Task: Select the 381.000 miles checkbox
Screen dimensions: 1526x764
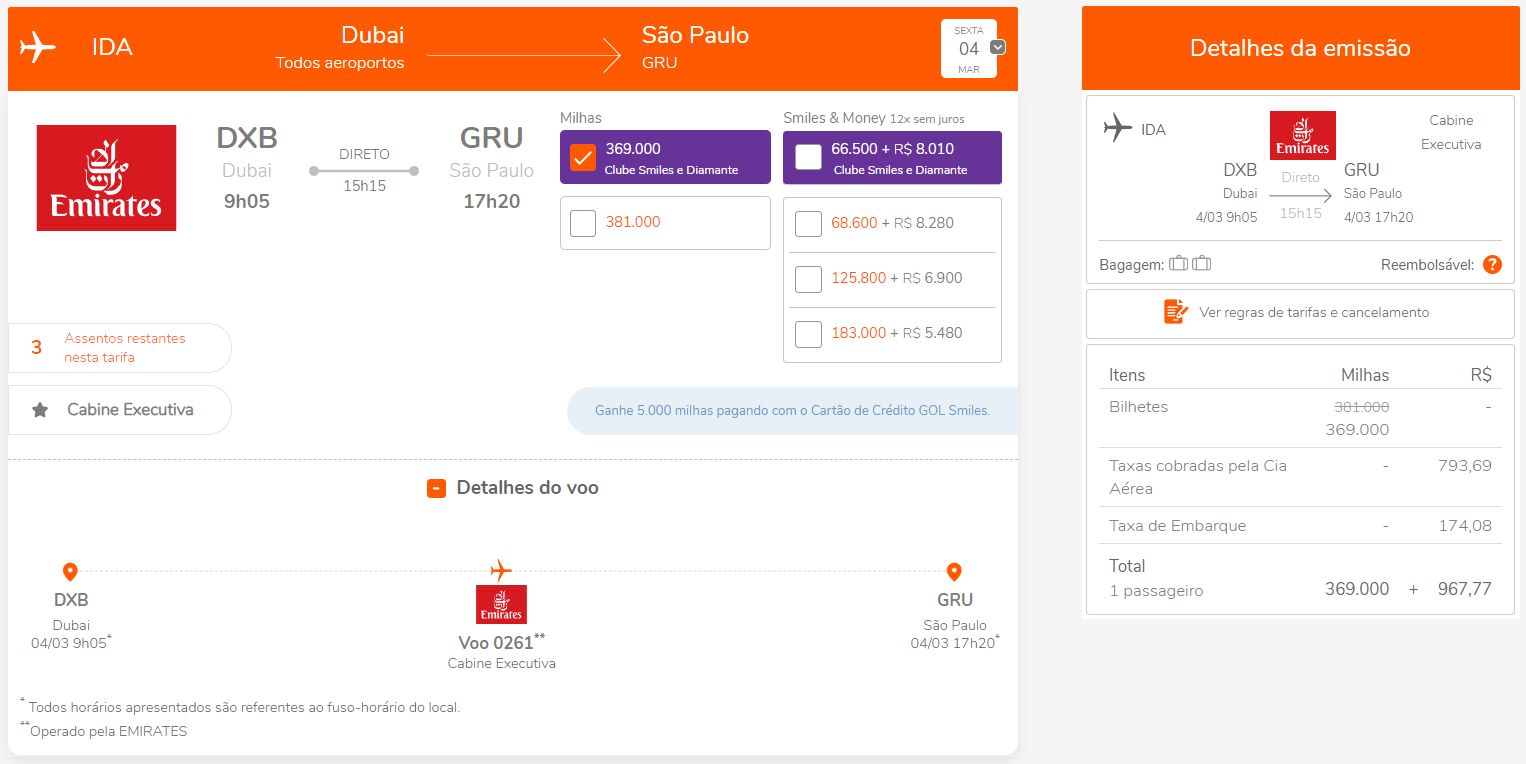Action: point(583,223)
